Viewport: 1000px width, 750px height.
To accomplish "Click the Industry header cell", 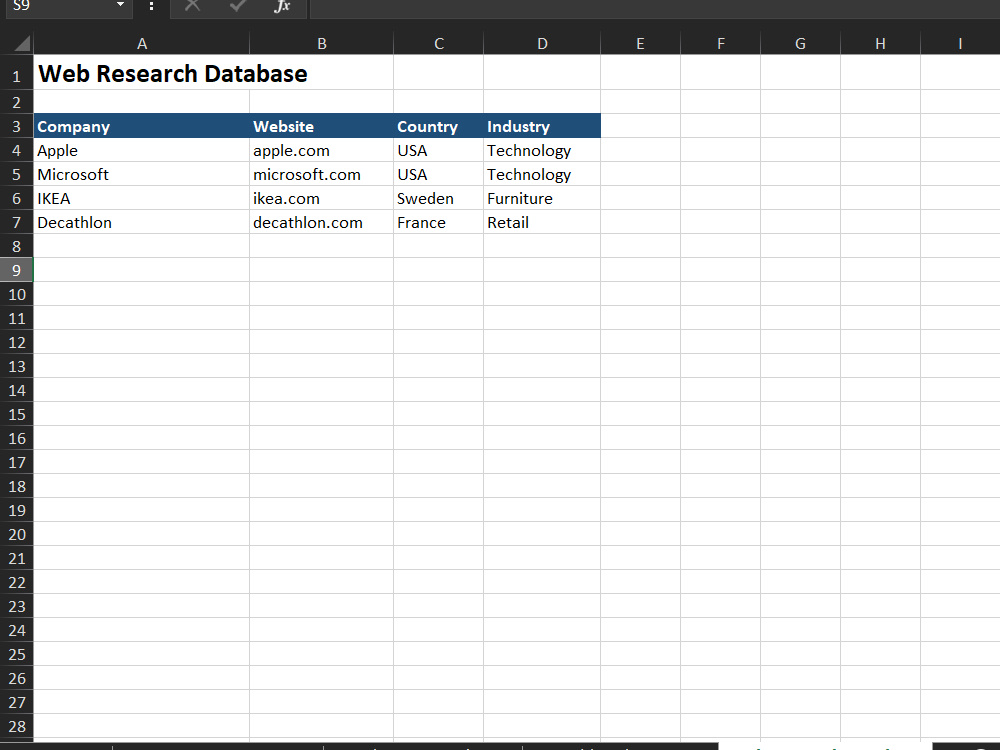I will point(542,126).
